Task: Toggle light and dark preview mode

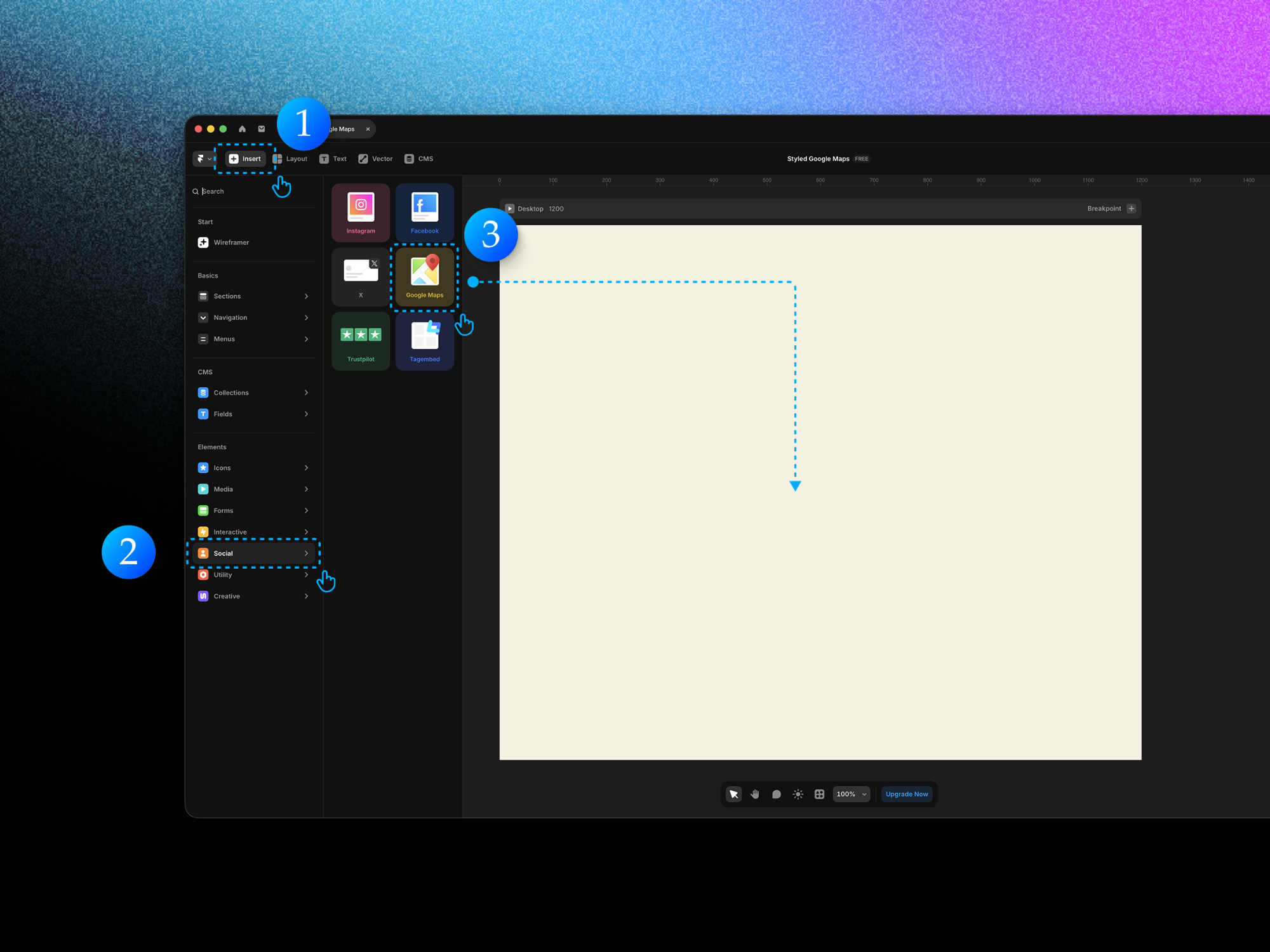Action: 798,793
